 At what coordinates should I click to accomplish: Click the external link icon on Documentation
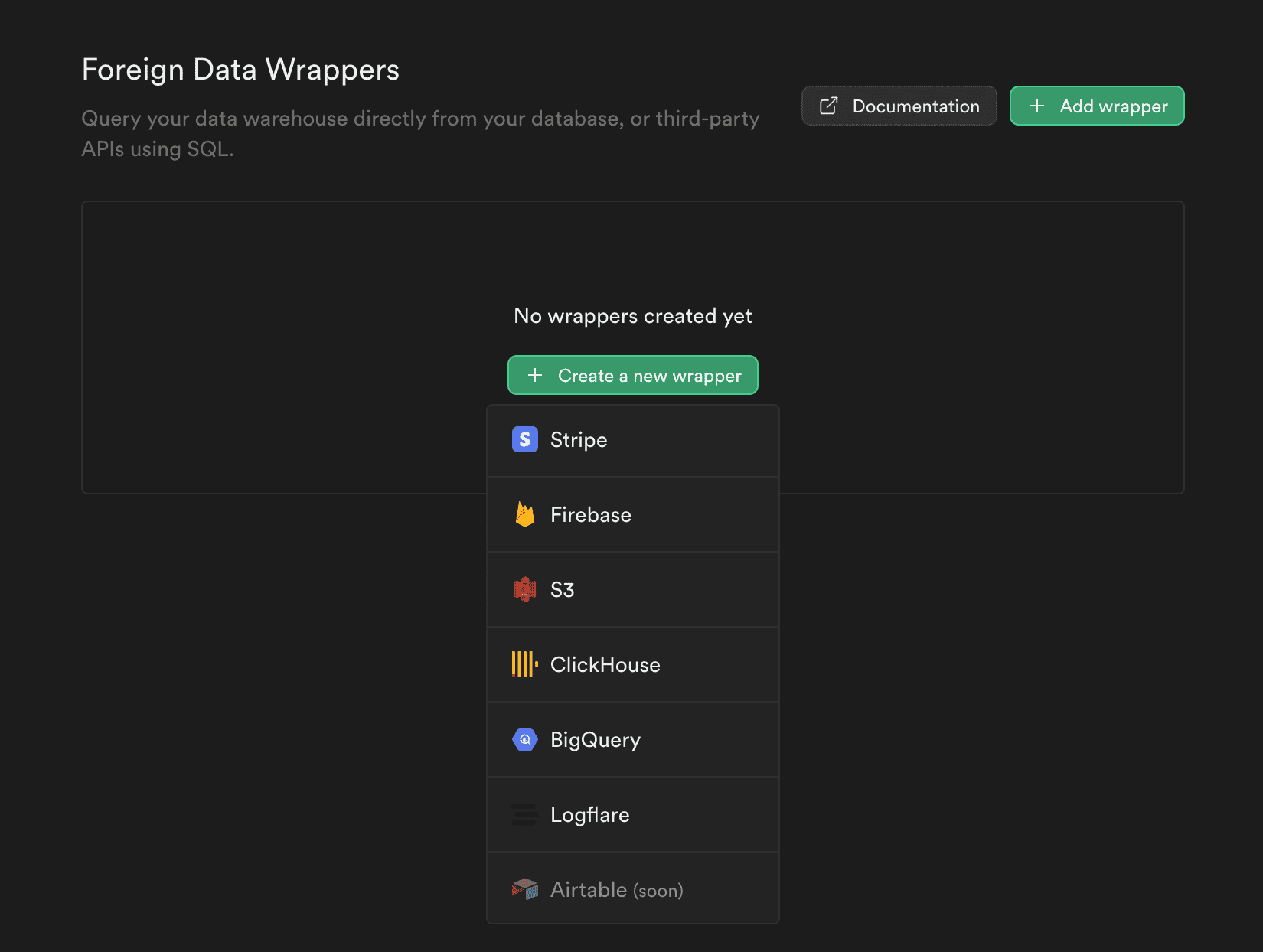(828, 106)
